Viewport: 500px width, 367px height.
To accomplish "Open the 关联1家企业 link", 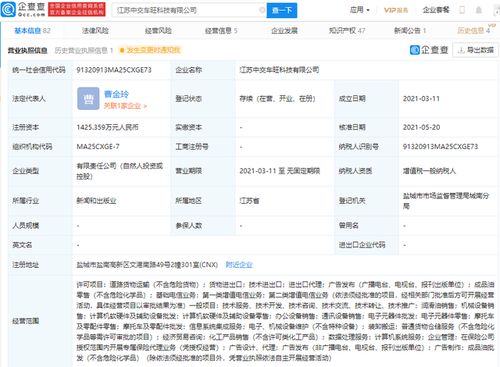I will pyautogui.click(x=125, y=106).
